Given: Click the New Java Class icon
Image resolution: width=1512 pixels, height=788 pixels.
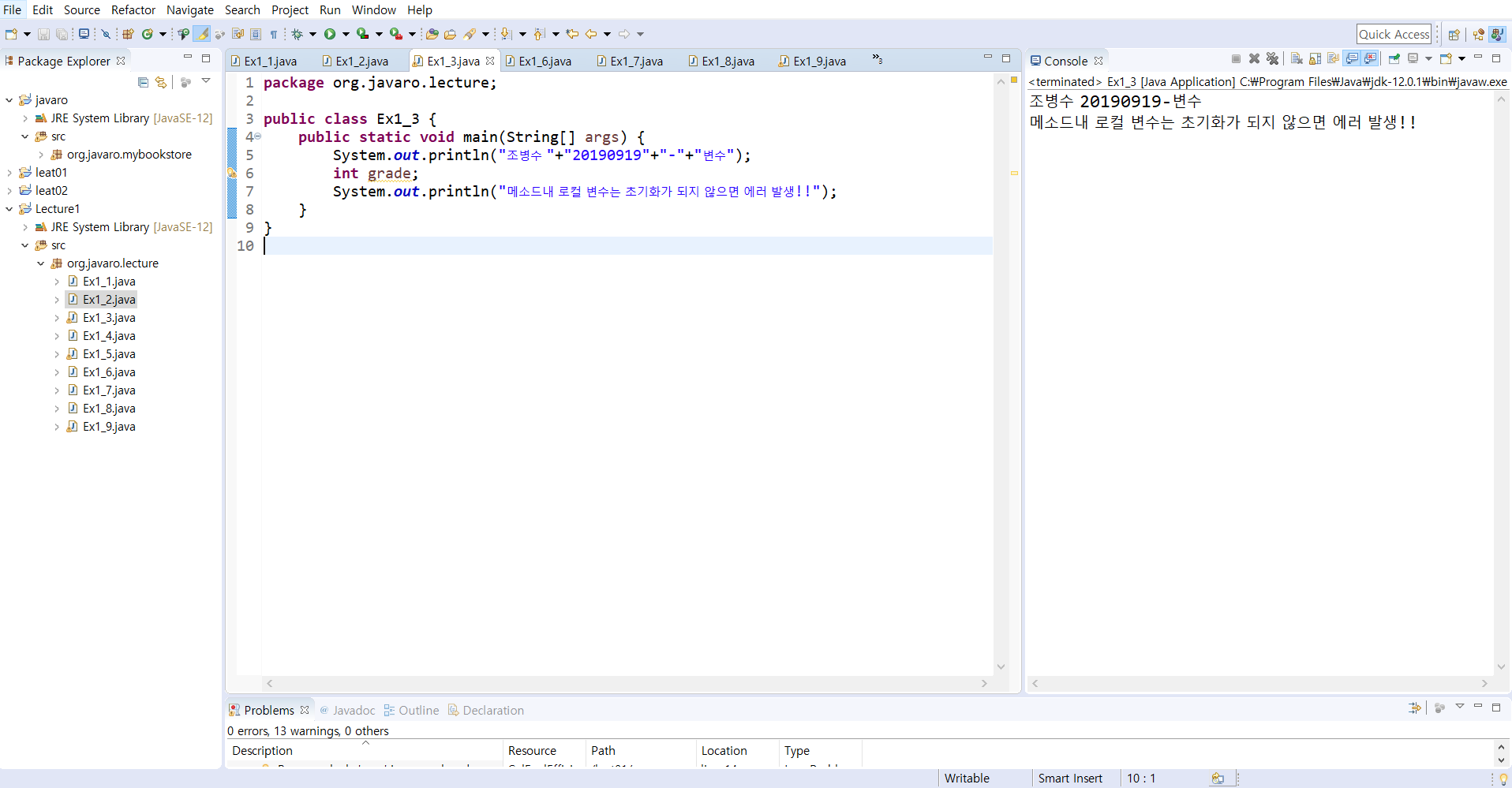Looking at the screenshot, I should [x=147, y=34].
